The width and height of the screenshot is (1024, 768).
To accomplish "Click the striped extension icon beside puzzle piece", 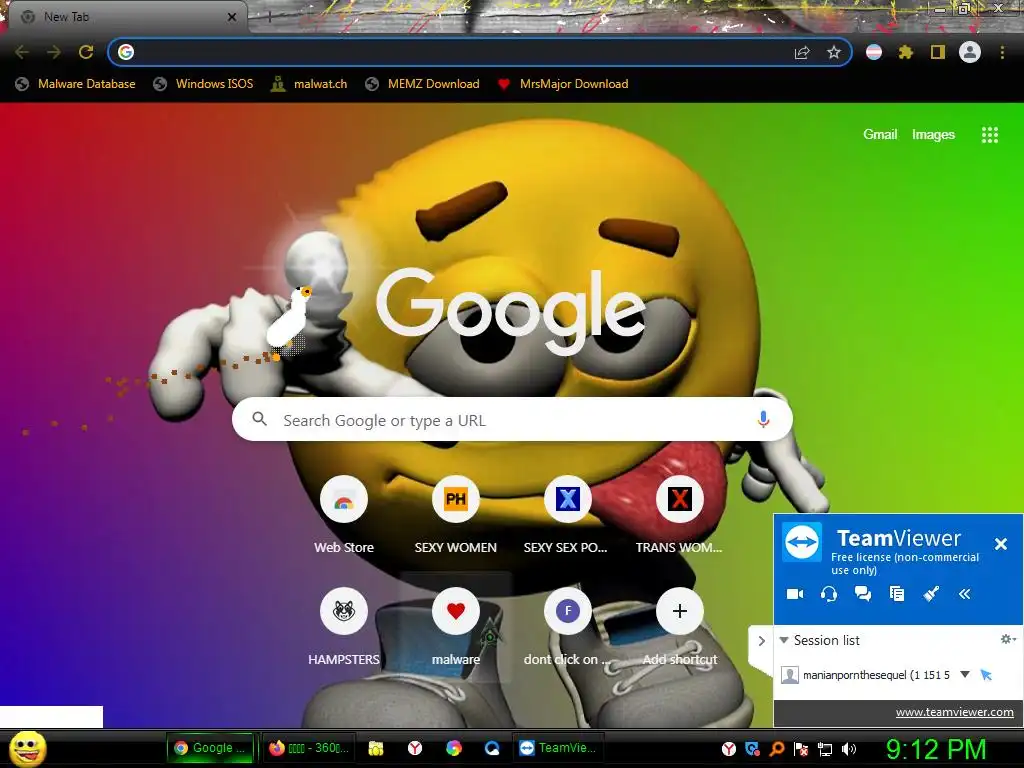I will click(x=874, y=52).
